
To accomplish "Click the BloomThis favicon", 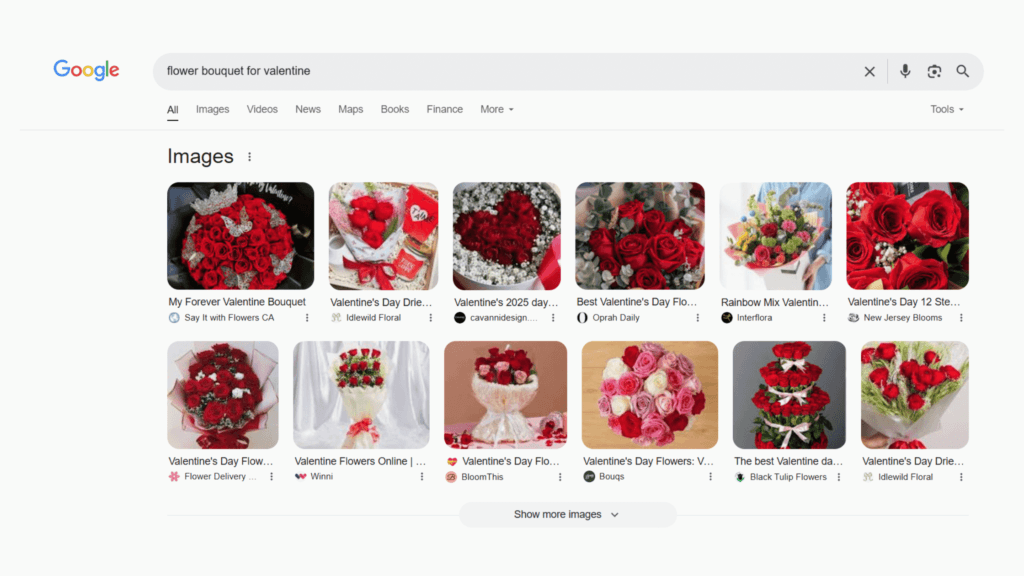I will (x=451, y=477).
